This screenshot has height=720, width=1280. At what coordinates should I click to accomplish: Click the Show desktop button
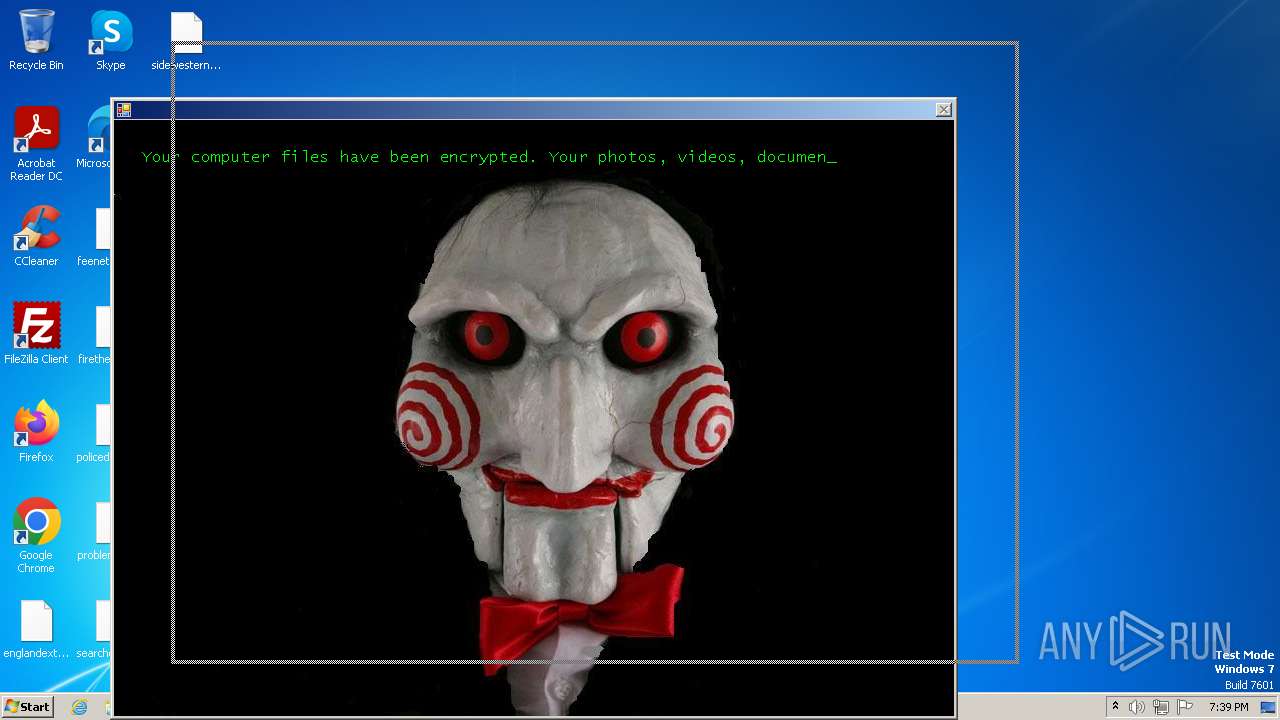click(1268, 707)
